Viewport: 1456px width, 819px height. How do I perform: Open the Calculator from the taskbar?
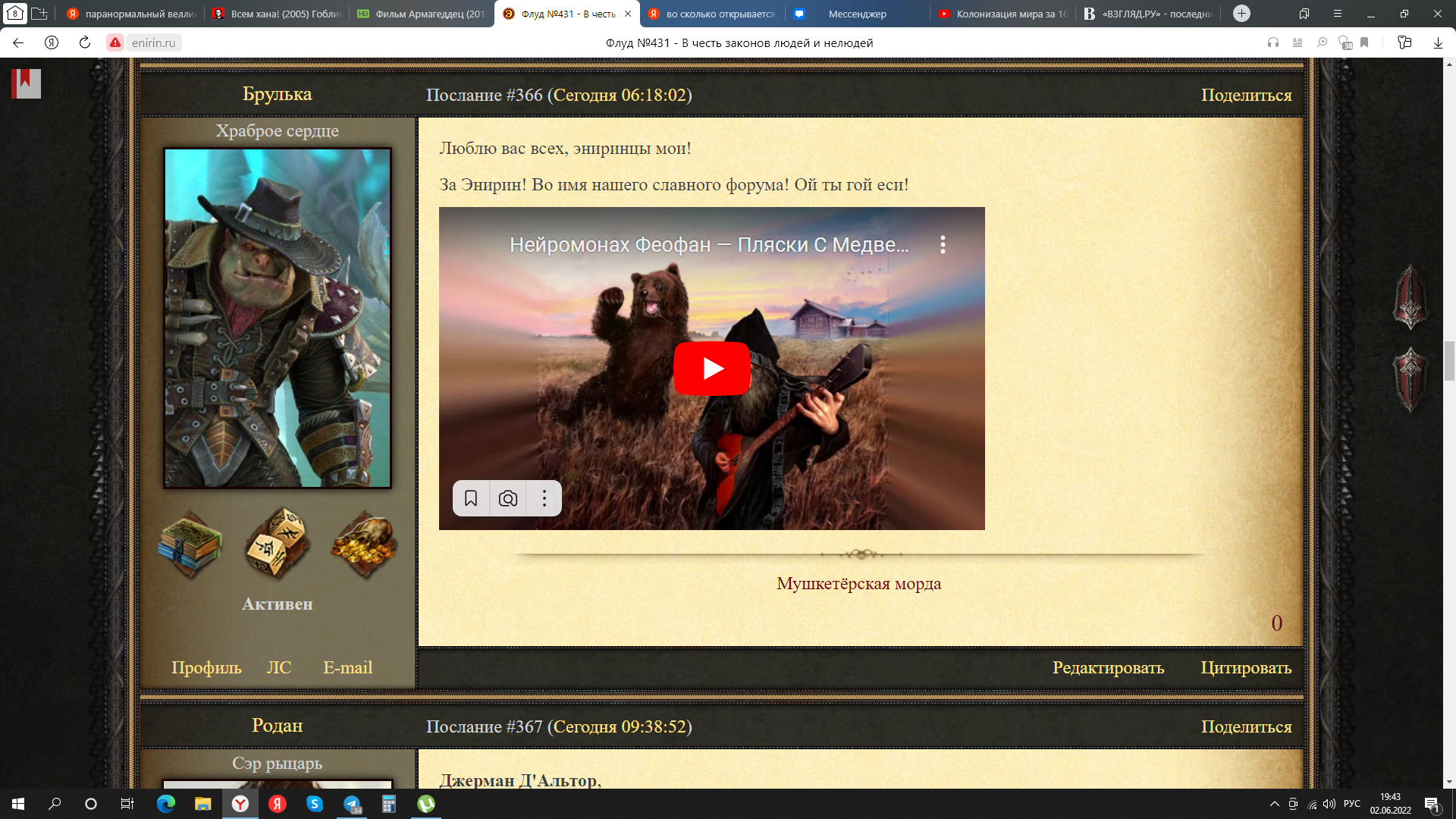click(389, 804)
